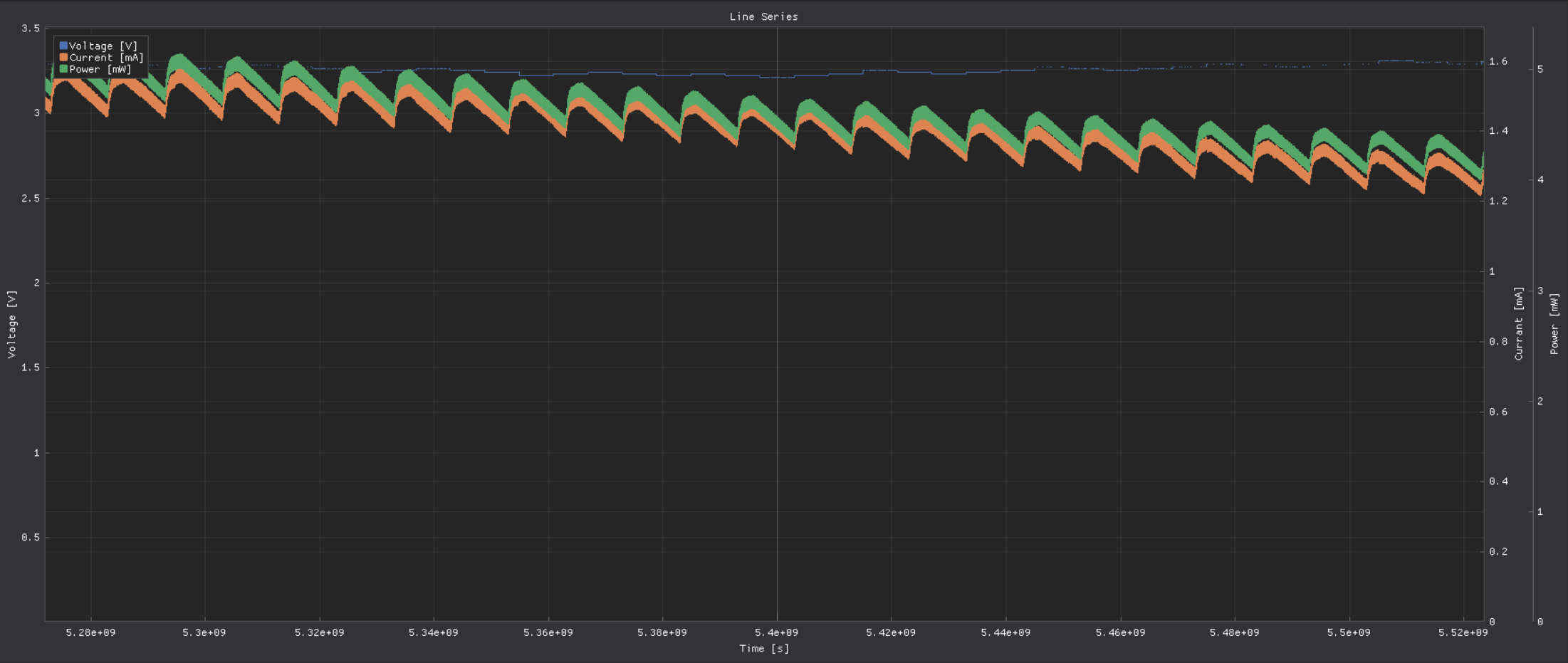
Task: Click the blue Voltage legend color swatch
Action: tap(63, 46)
